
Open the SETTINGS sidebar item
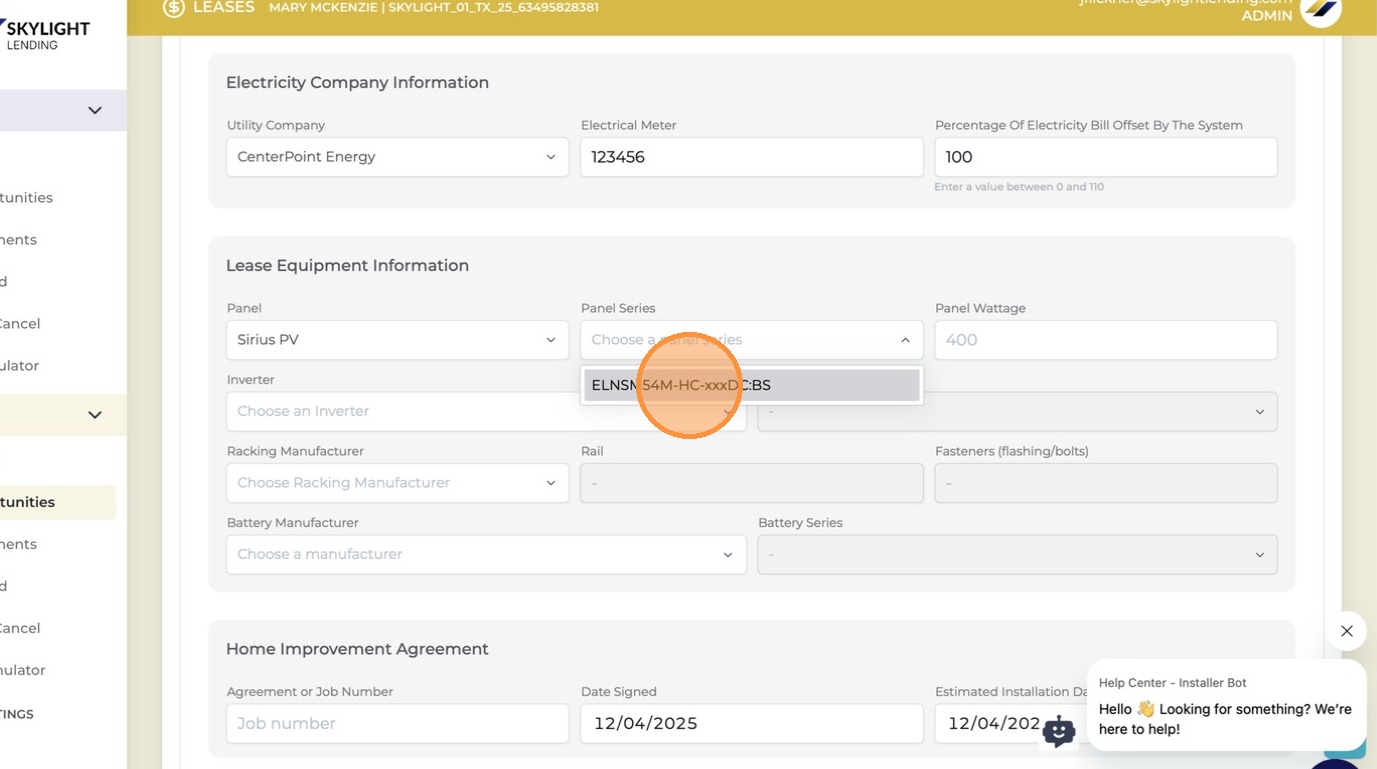tap(17, 714)
